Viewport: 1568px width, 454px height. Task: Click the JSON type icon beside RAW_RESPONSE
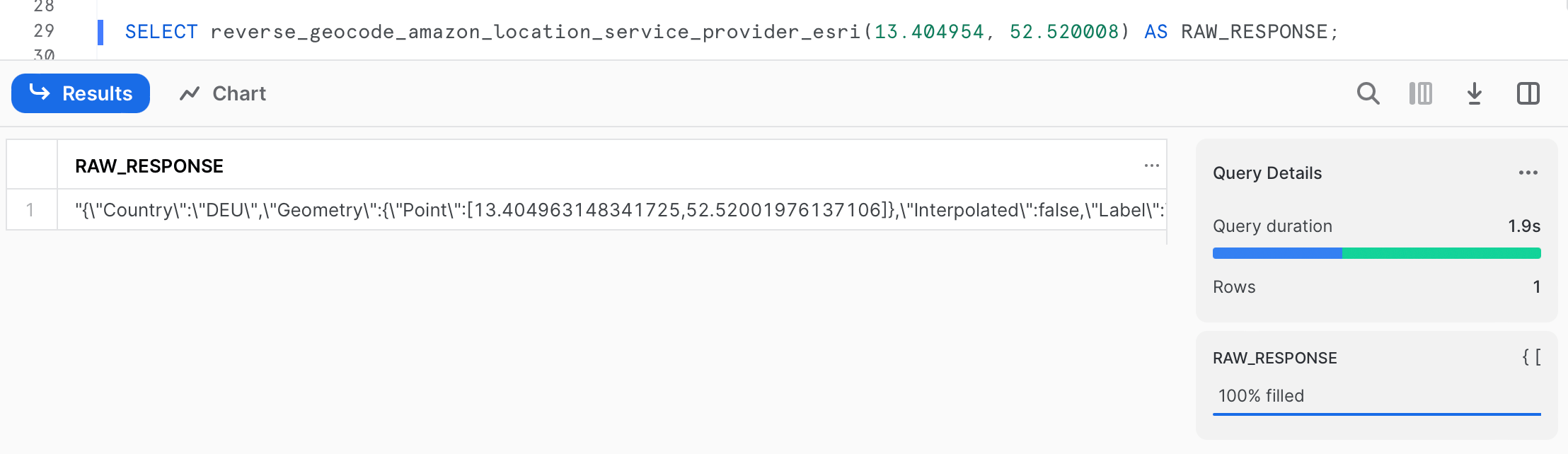(x=1531, y=357)
